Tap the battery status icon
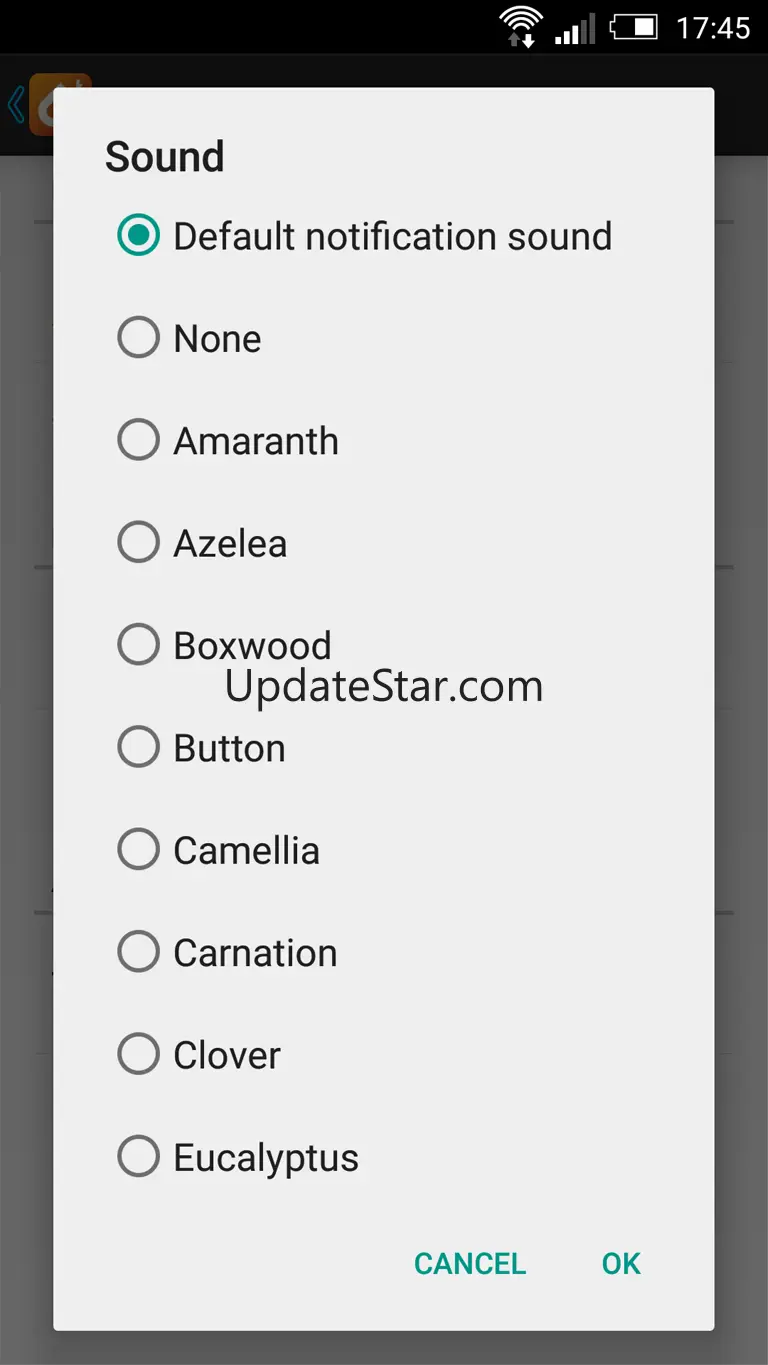The width and height of the screenshot is (768, 1365). (x=634, y=27)
